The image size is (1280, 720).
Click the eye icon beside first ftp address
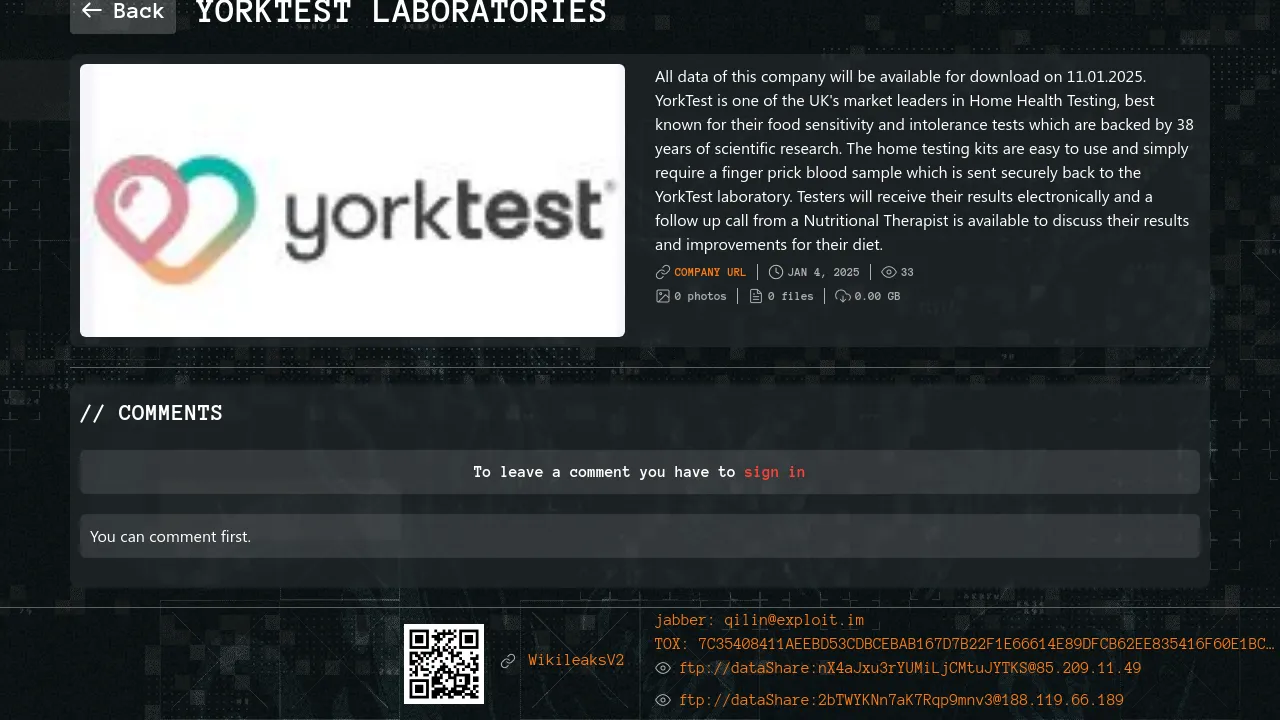[x=663, y=668]
